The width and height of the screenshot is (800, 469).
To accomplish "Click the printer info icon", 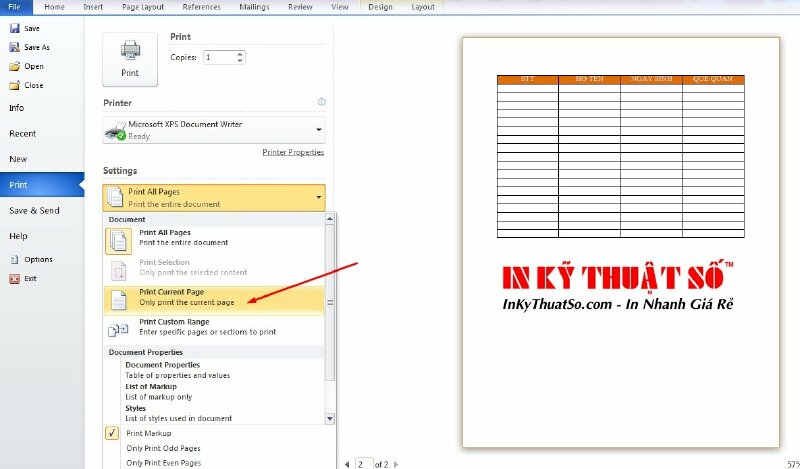I will 321,103.
